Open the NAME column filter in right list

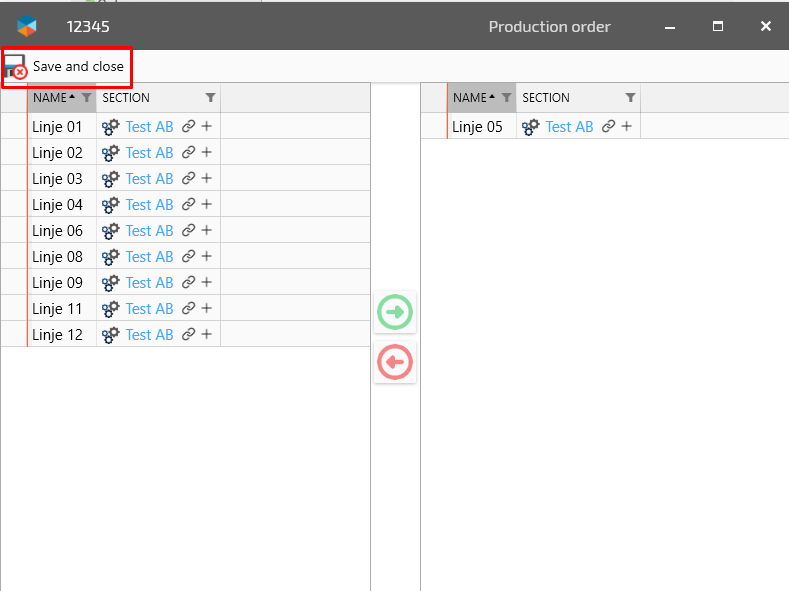[x=507, y=98]
